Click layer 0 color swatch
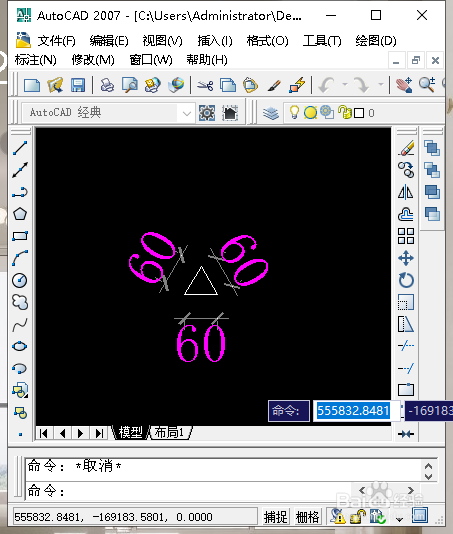This screenshot has height=534, width=453. click(359, 113)
